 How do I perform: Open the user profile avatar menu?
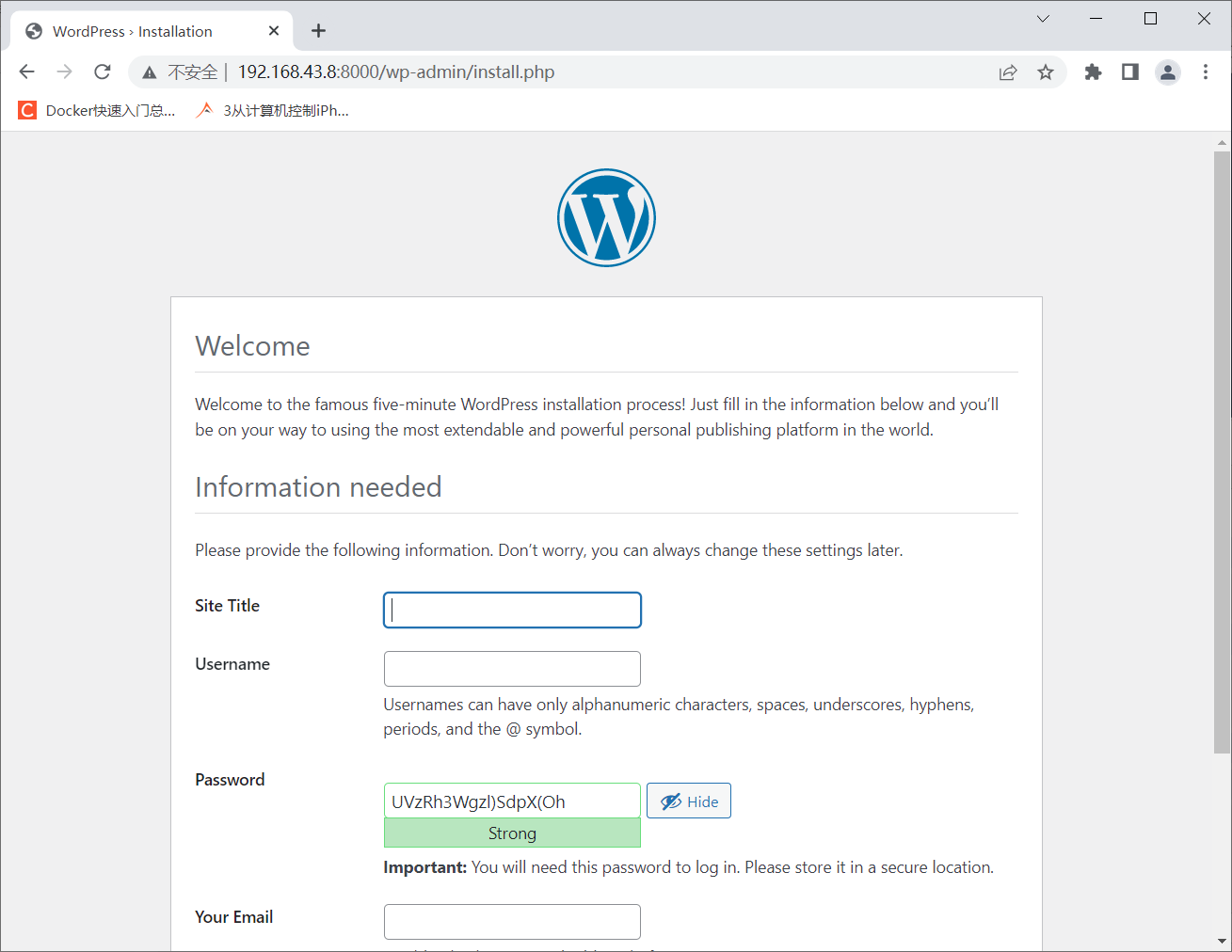pyautogui.click(x=1168, y=72)
